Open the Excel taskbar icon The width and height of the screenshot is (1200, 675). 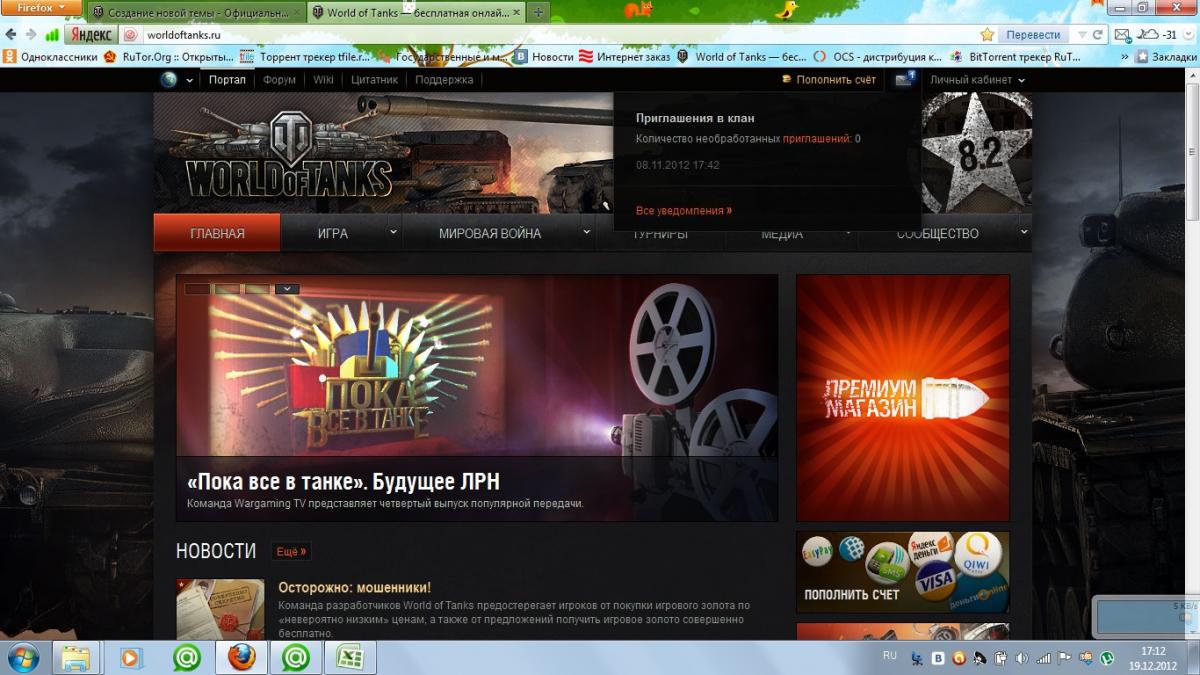(x=350, y=657)
